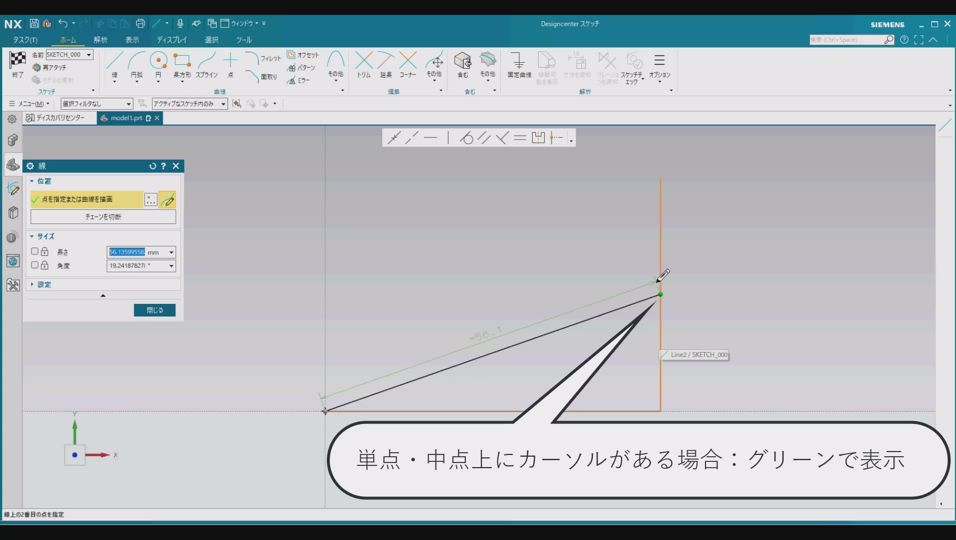The image size is (956, 540).
Task: Open the Length unit mm dropdown arrow
Action: pyautogui.click(x=171, y=252)
